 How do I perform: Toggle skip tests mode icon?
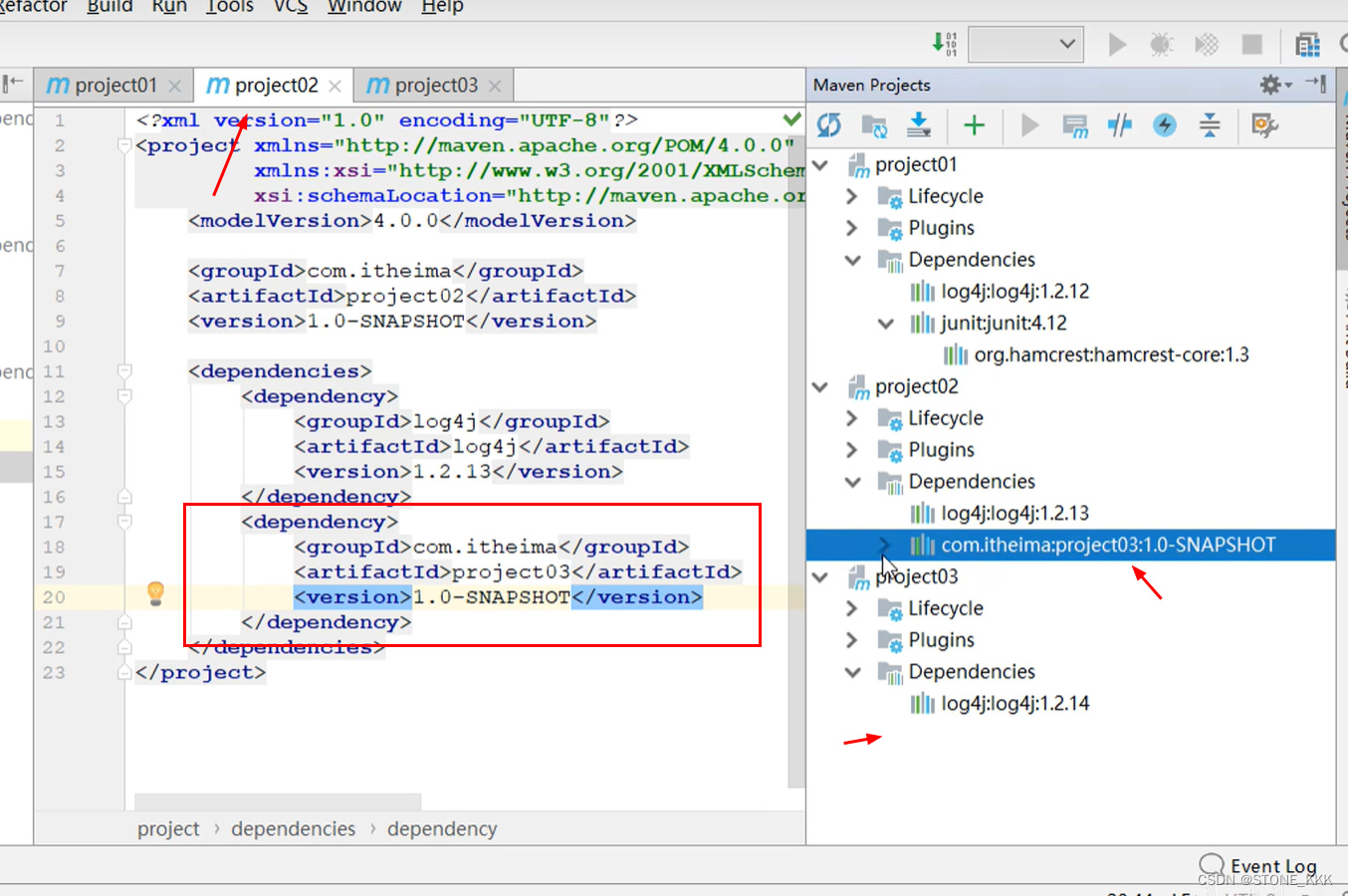(x=1165, y=125)
